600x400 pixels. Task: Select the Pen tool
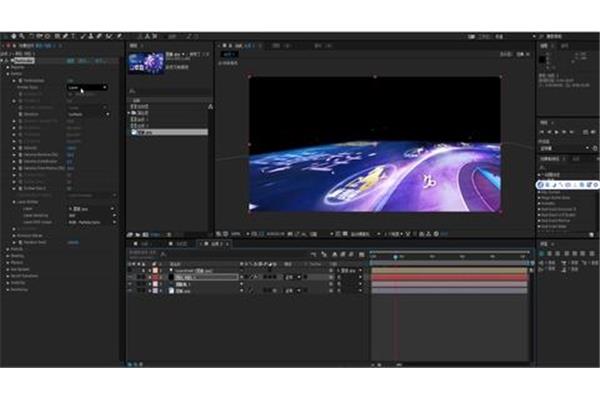tap(65, 36)
